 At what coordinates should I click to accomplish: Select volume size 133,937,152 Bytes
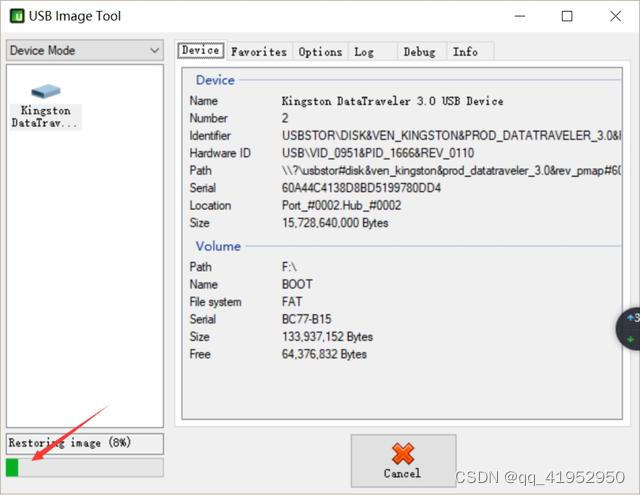(x=327, y=337)
